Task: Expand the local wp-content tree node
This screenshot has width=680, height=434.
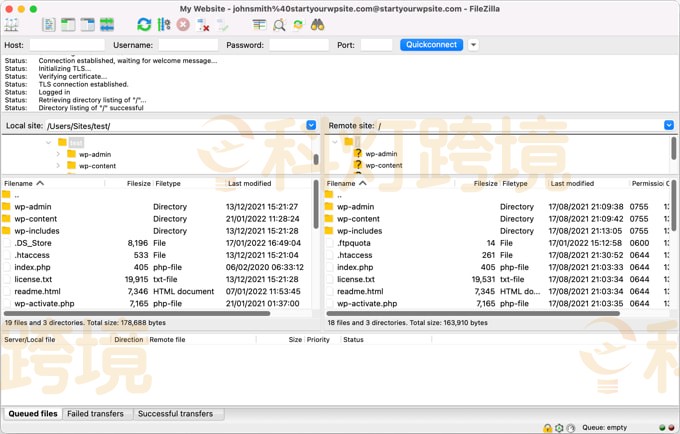Action: 58,166
